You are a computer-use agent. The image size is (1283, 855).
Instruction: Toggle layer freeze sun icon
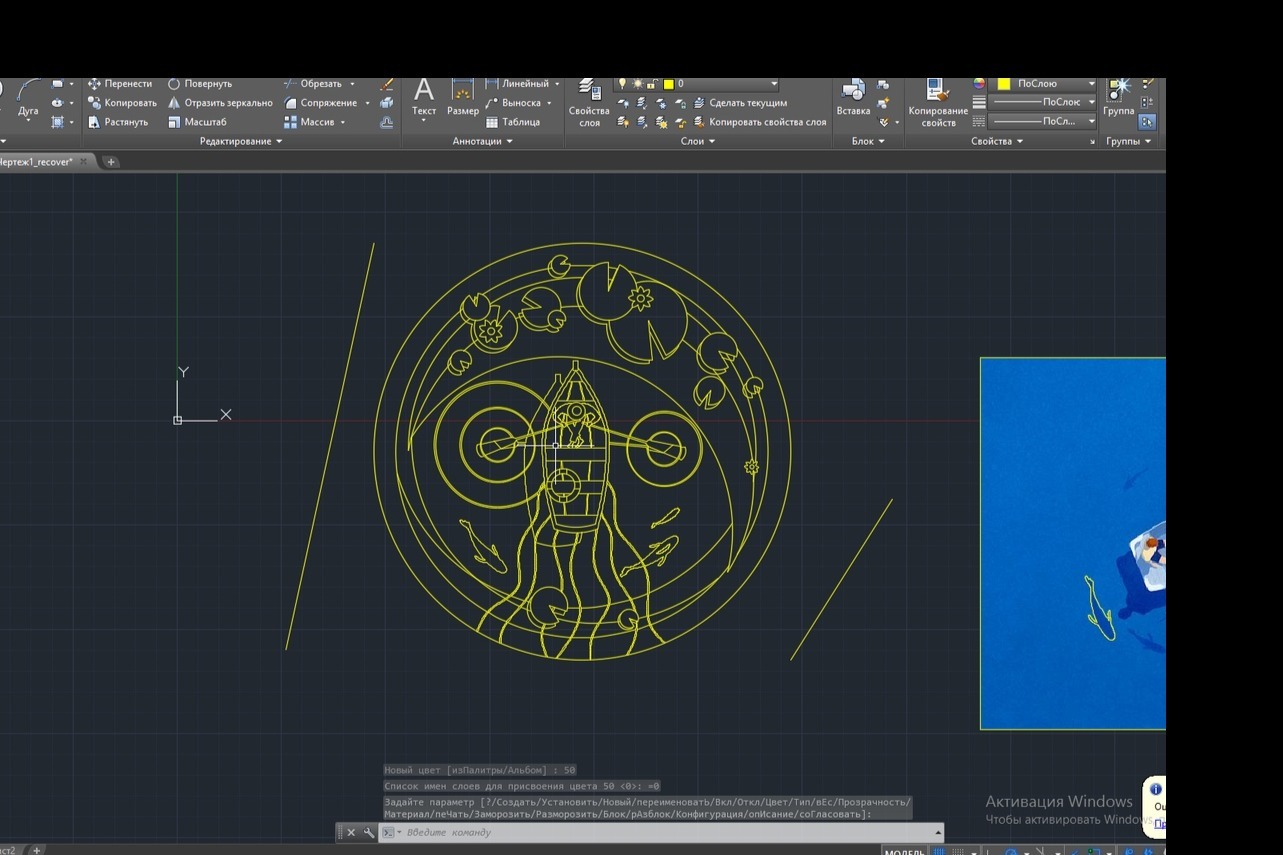[x=638, y=84]
